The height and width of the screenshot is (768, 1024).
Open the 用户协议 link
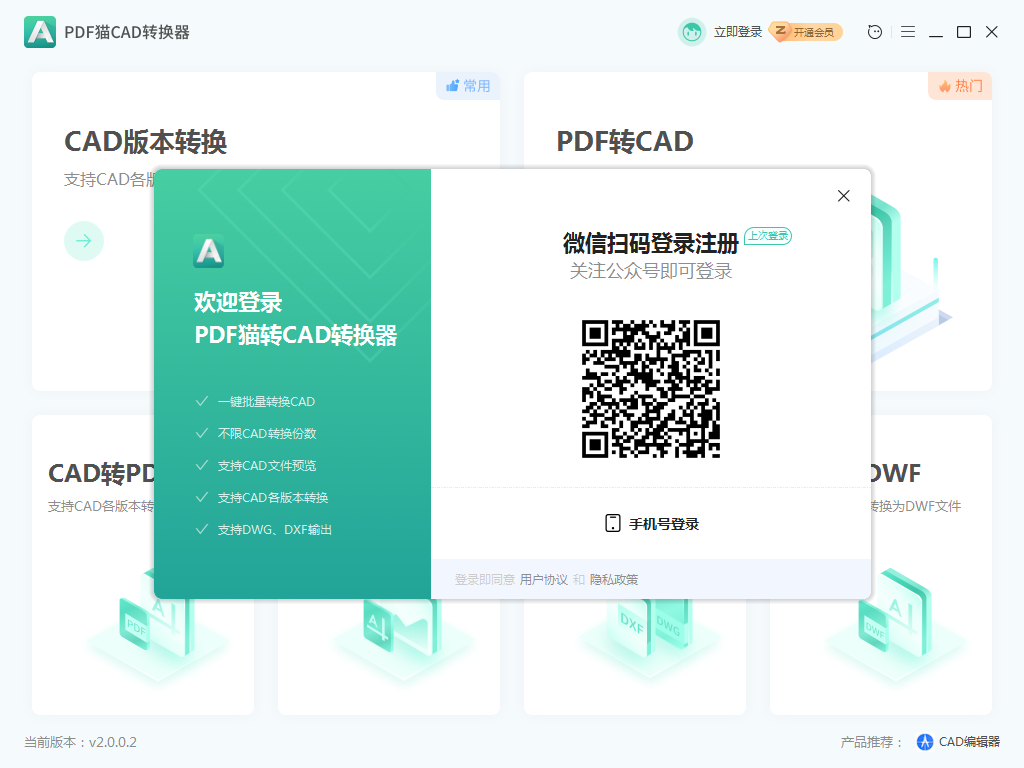click(x=545, y=578)
